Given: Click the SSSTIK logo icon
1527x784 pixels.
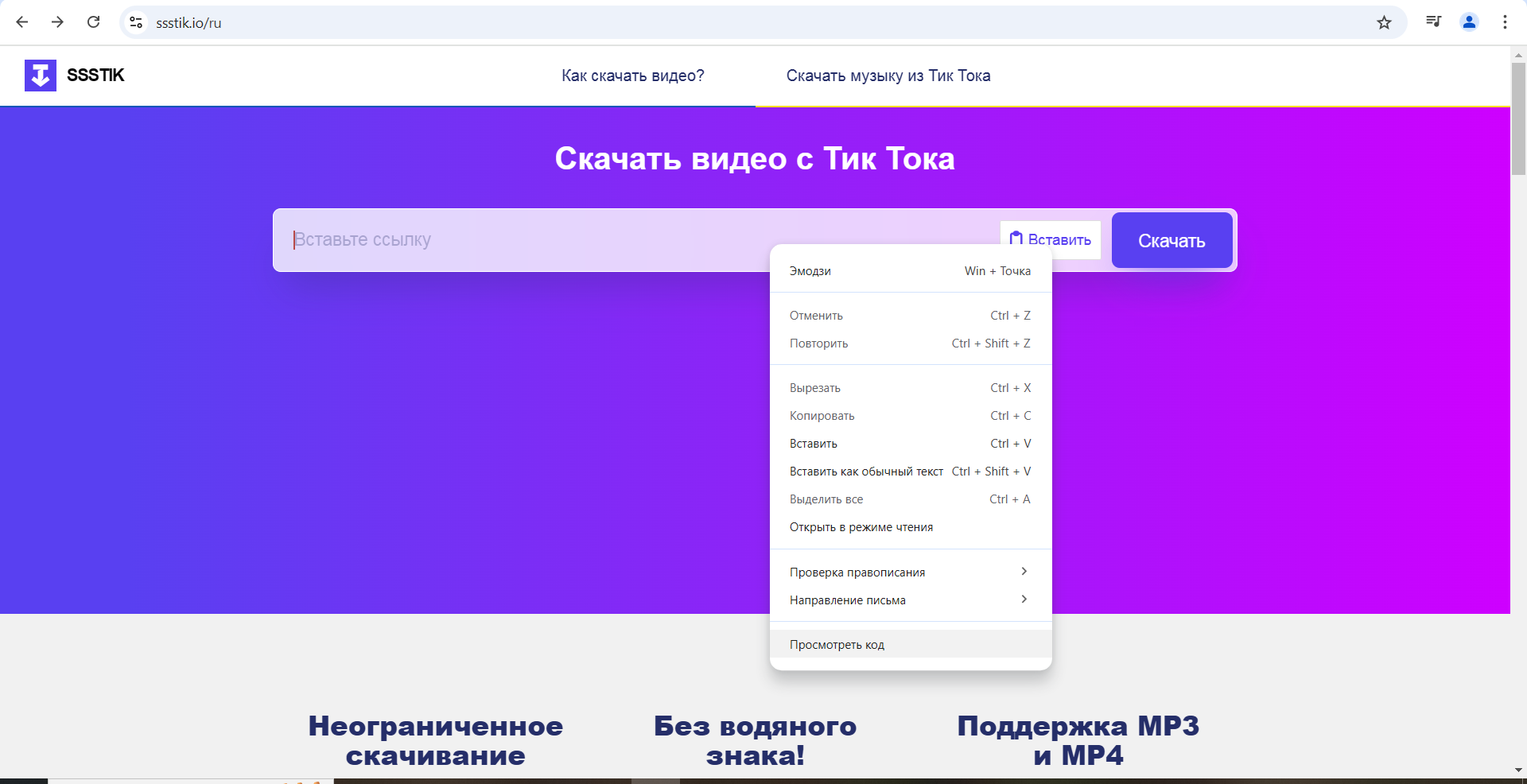Looking at the screenshot, I should click(x=41, y=76).
